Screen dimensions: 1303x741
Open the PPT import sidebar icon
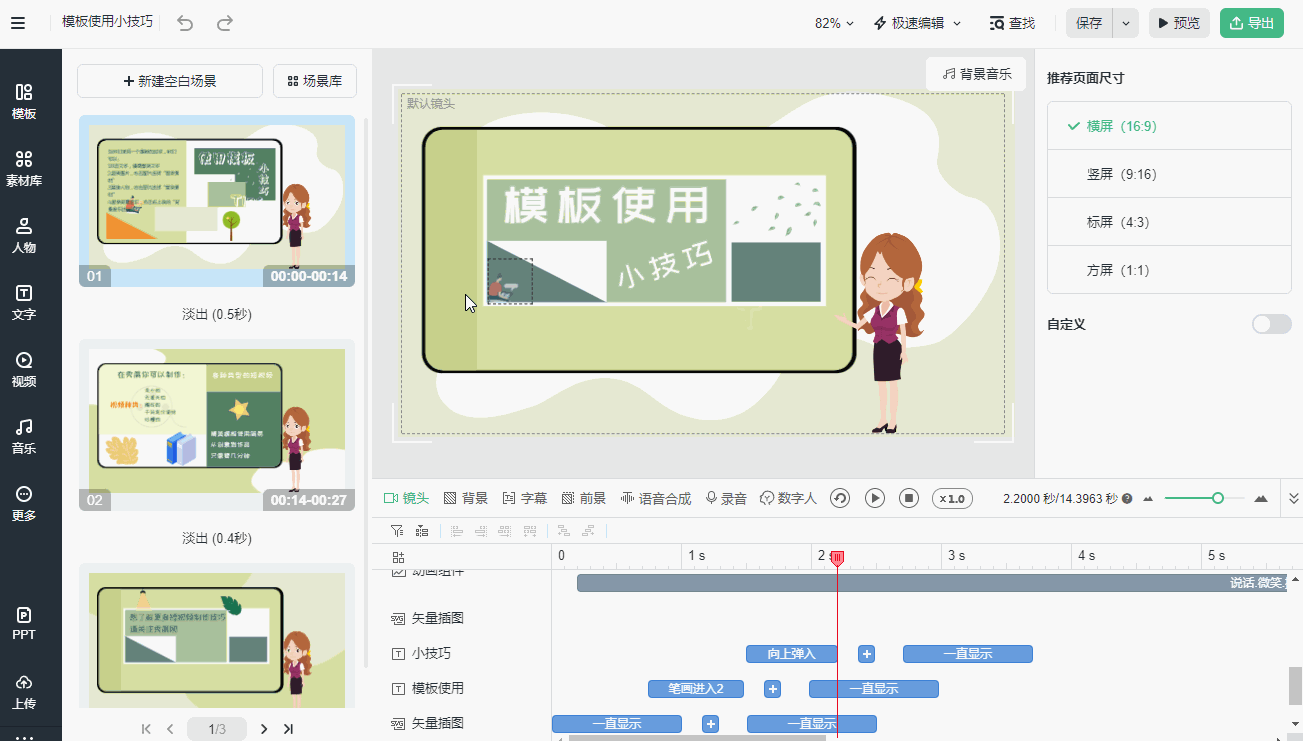24,622
